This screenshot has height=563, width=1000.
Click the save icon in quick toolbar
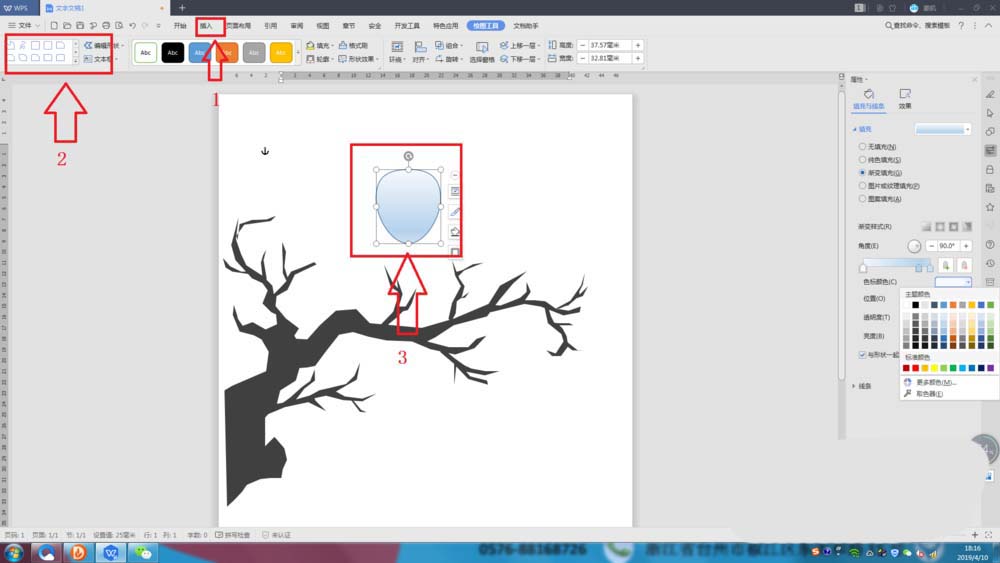[80, 26]
